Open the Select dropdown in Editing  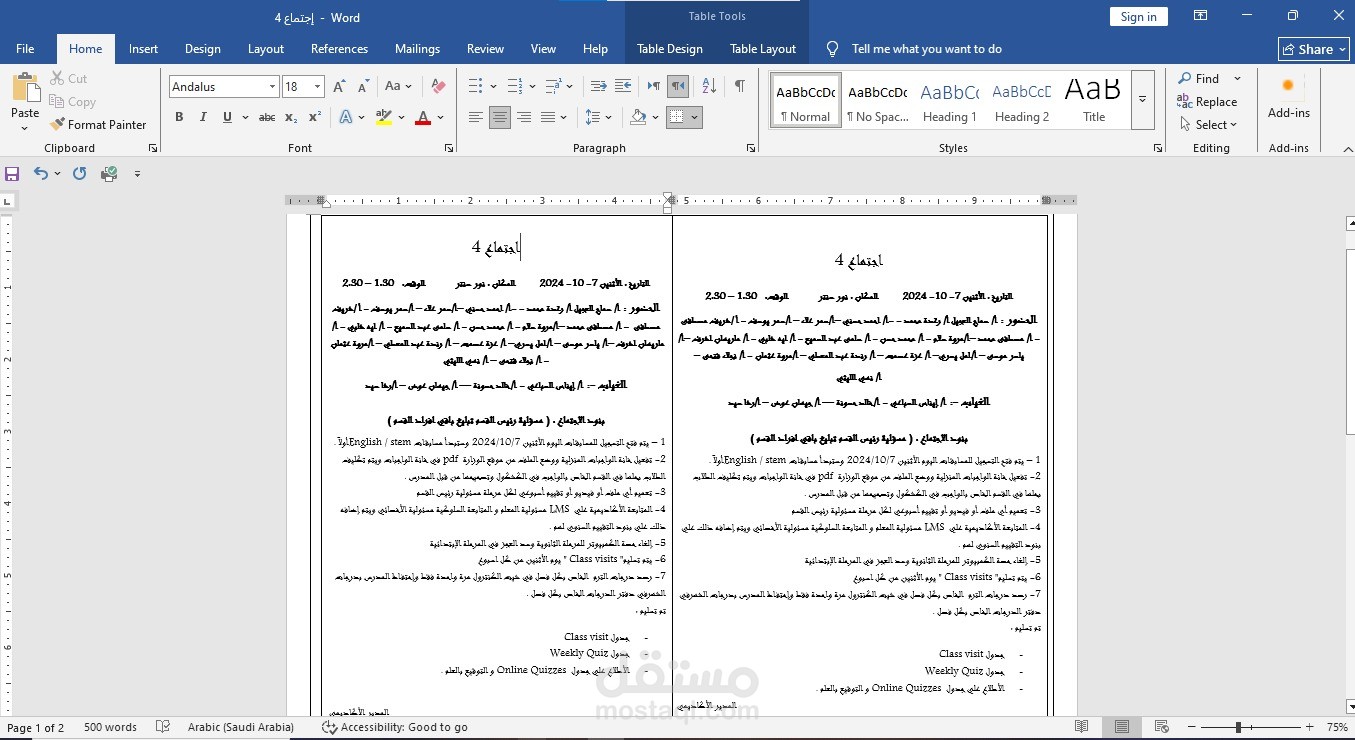(1208, 124)
